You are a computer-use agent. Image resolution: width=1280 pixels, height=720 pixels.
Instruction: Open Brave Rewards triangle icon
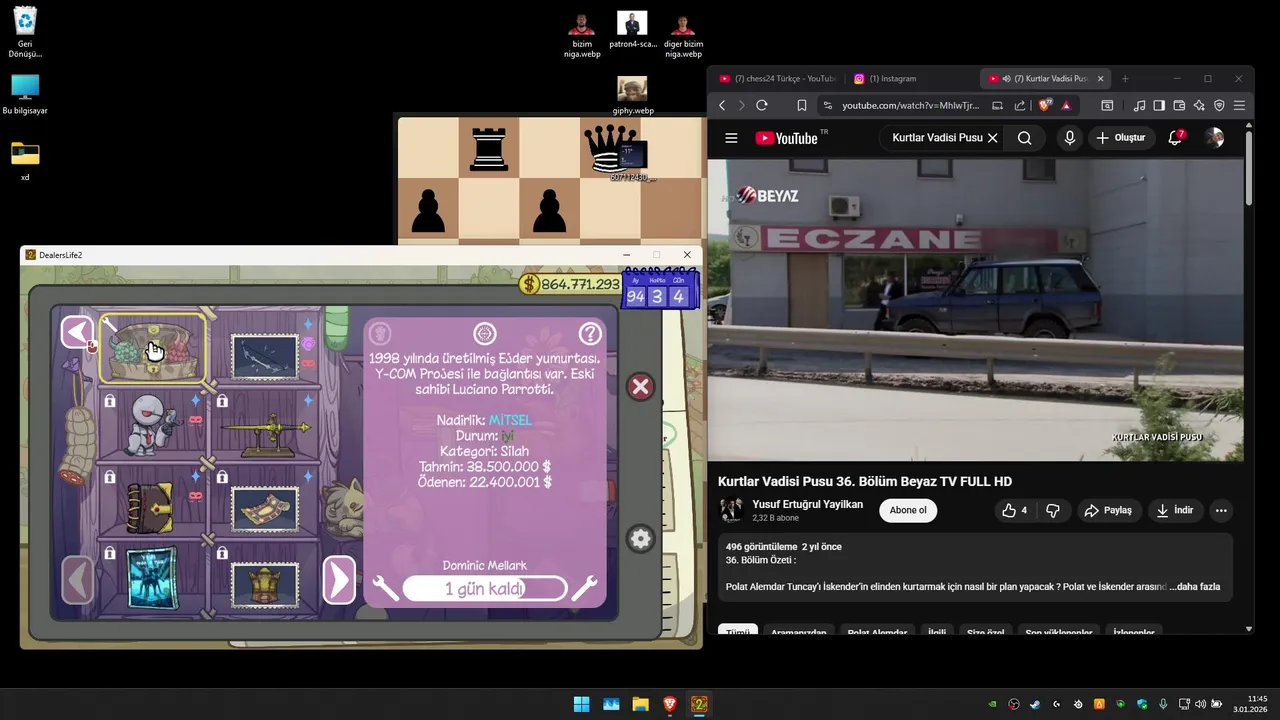(1067, 105)
